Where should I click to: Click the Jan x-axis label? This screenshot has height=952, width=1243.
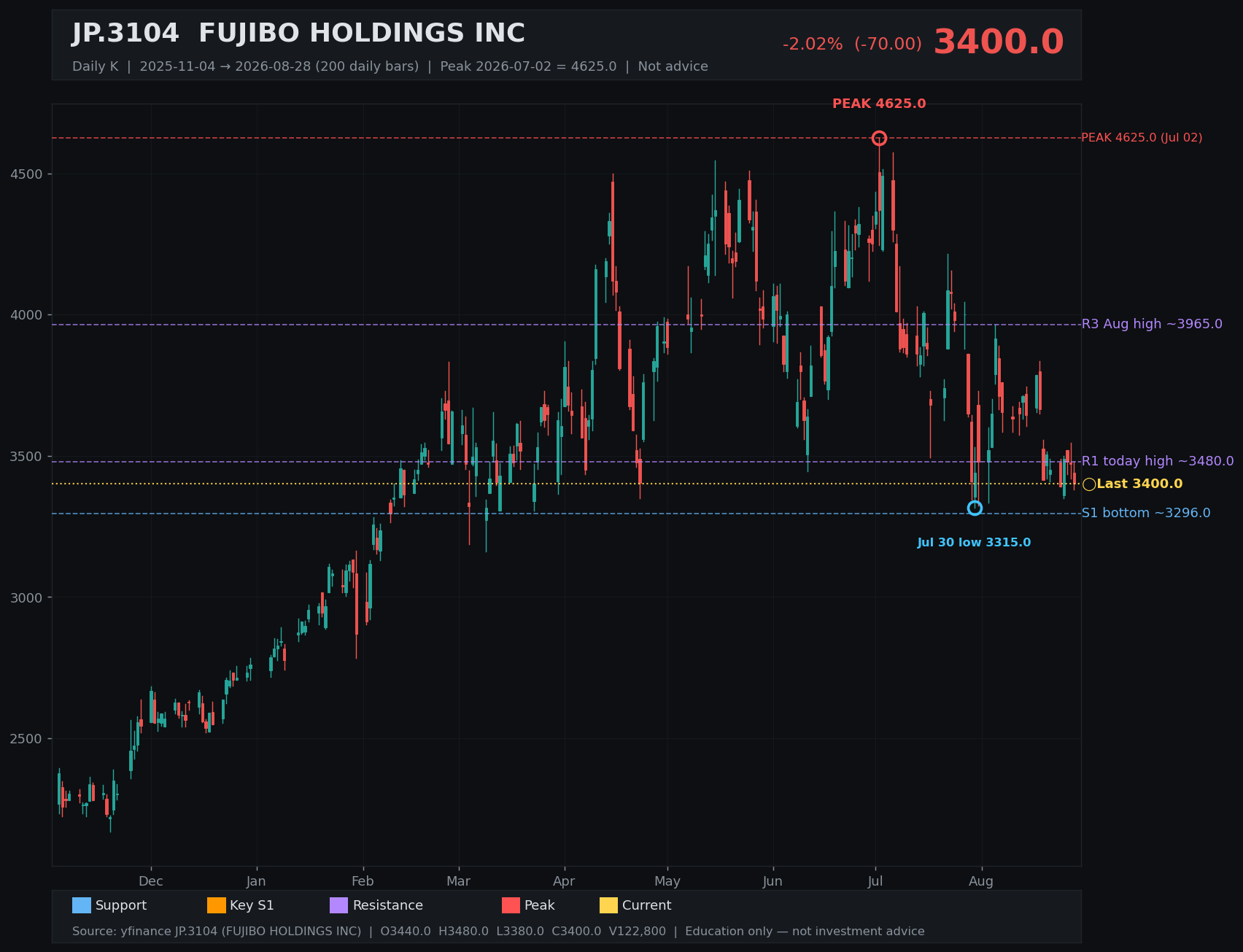tap(256, 881)
